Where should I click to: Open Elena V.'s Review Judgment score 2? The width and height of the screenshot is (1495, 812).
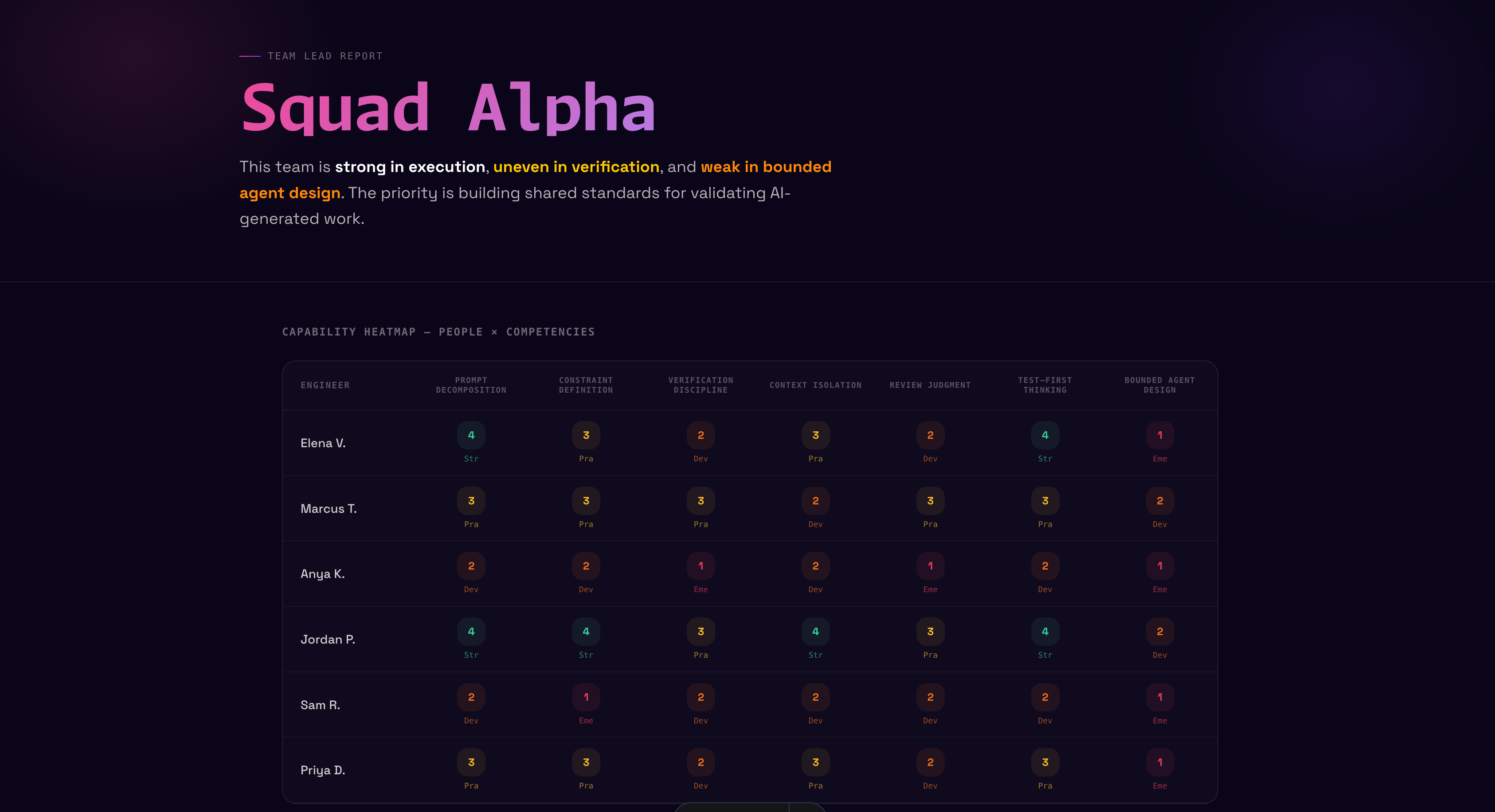(930, 435)
